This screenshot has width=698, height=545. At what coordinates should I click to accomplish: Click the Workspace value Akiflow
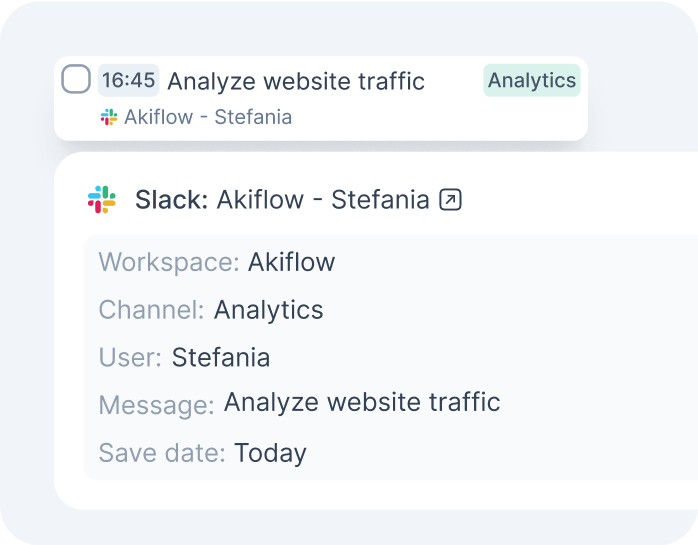coord(292,262)
